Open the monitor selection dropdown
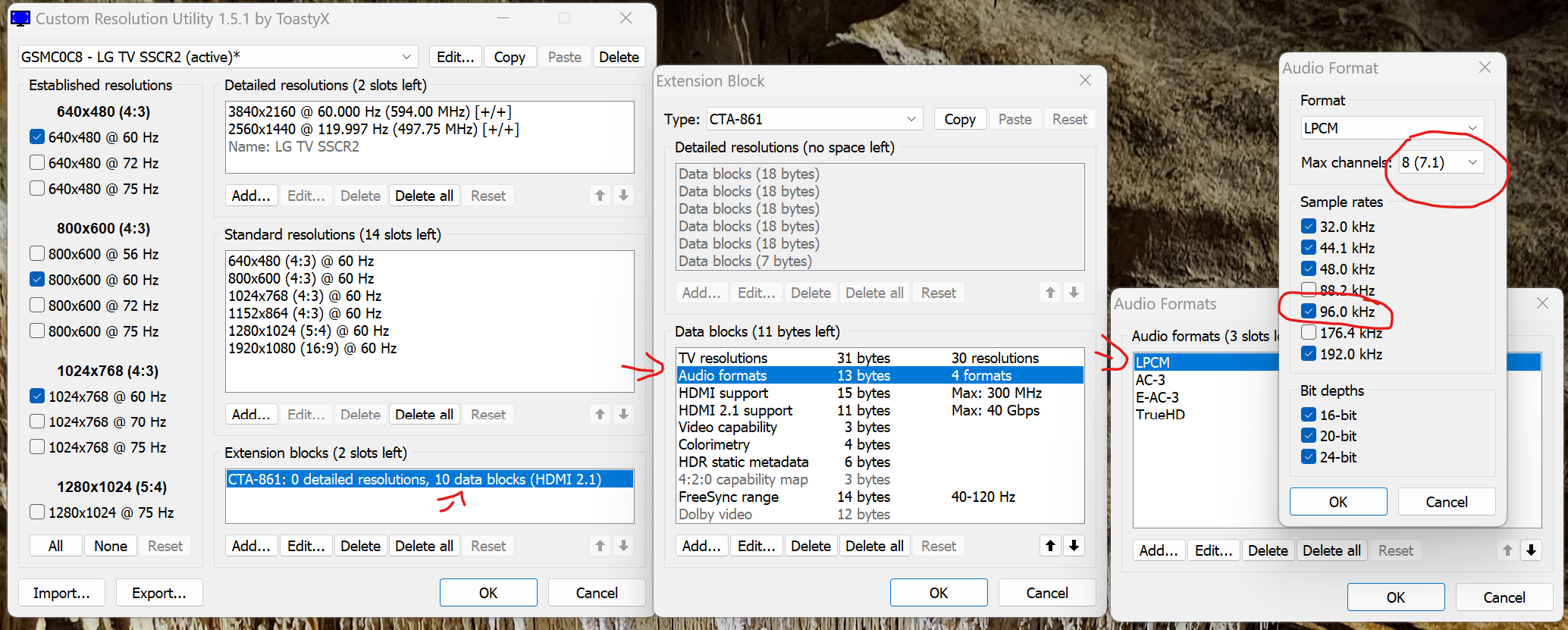The height and width of the screenshot is (630, 1568). tap(218, 57)
